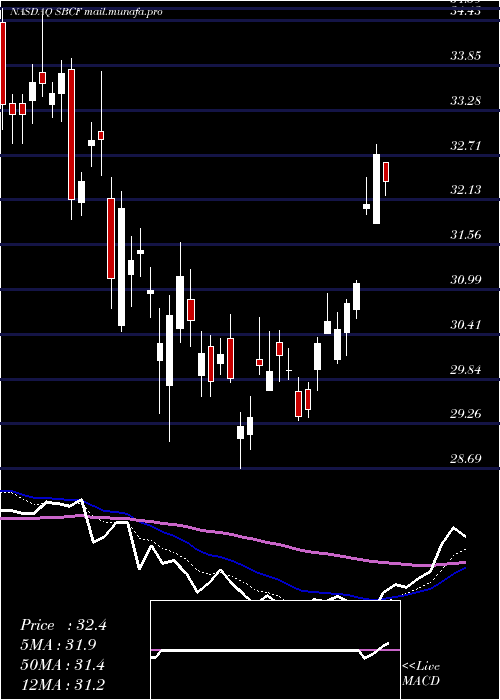Click inside the MACD inset panel
This screenshot has height=700, width=500.
coord(275,650)
